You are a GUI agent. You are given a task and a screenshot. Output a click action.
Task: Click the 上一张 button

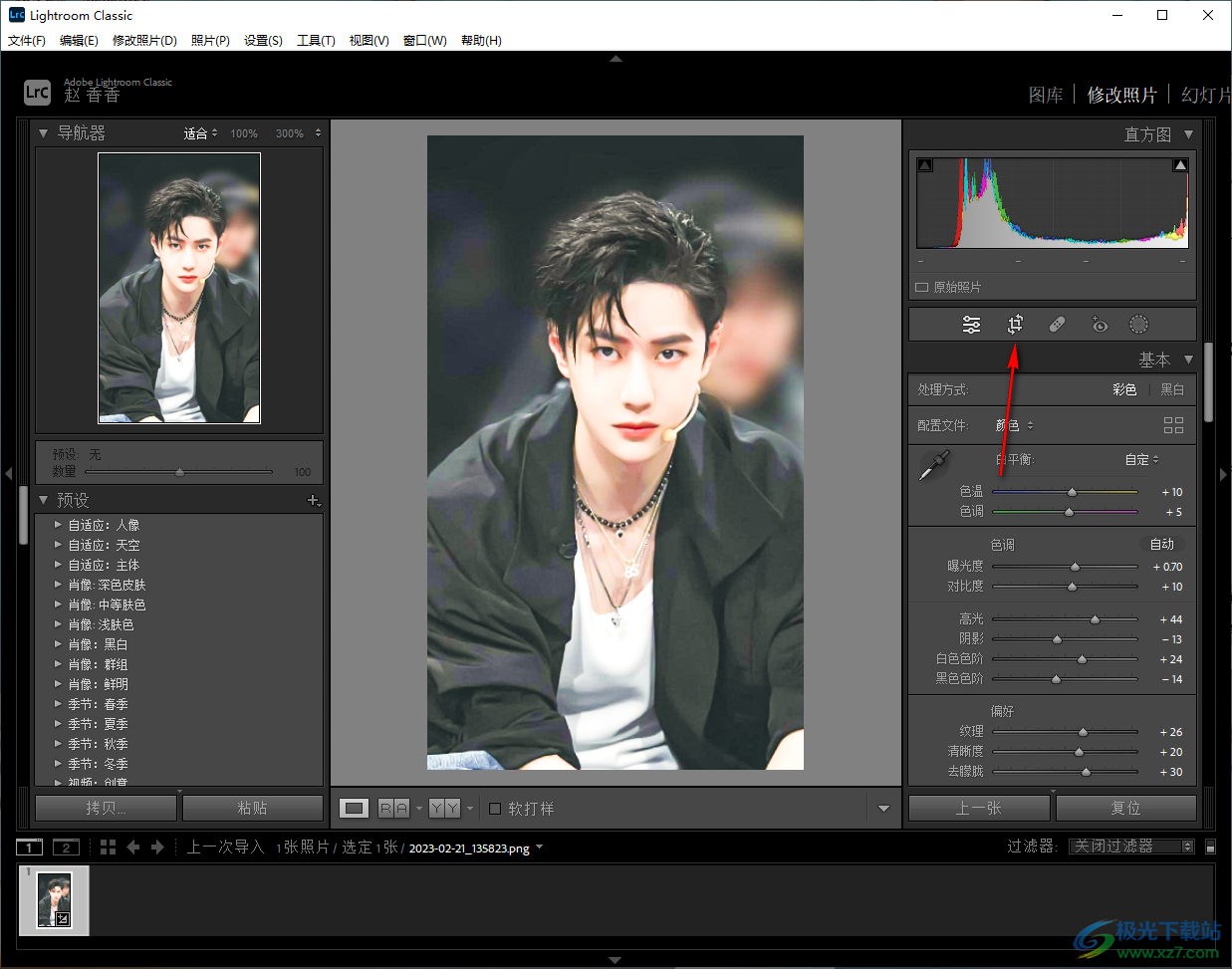point(979,808)
